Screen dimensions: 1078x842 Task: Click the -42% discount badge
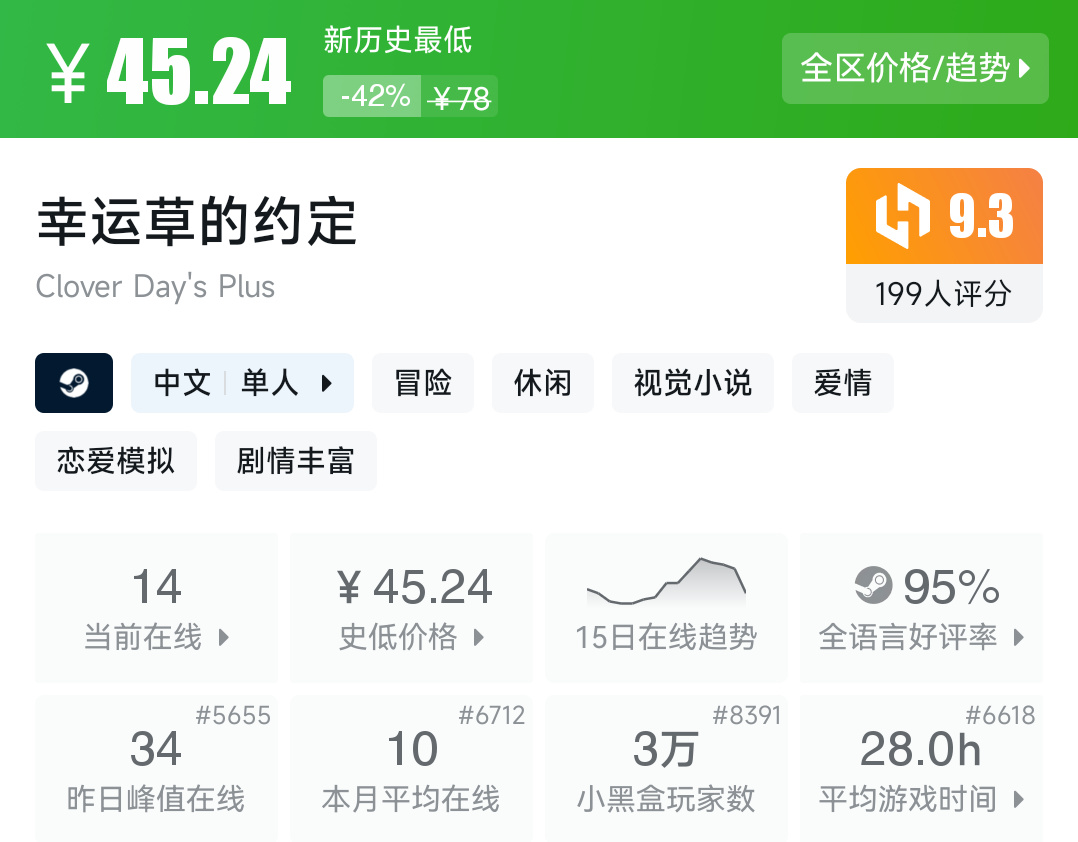(373, 97)
